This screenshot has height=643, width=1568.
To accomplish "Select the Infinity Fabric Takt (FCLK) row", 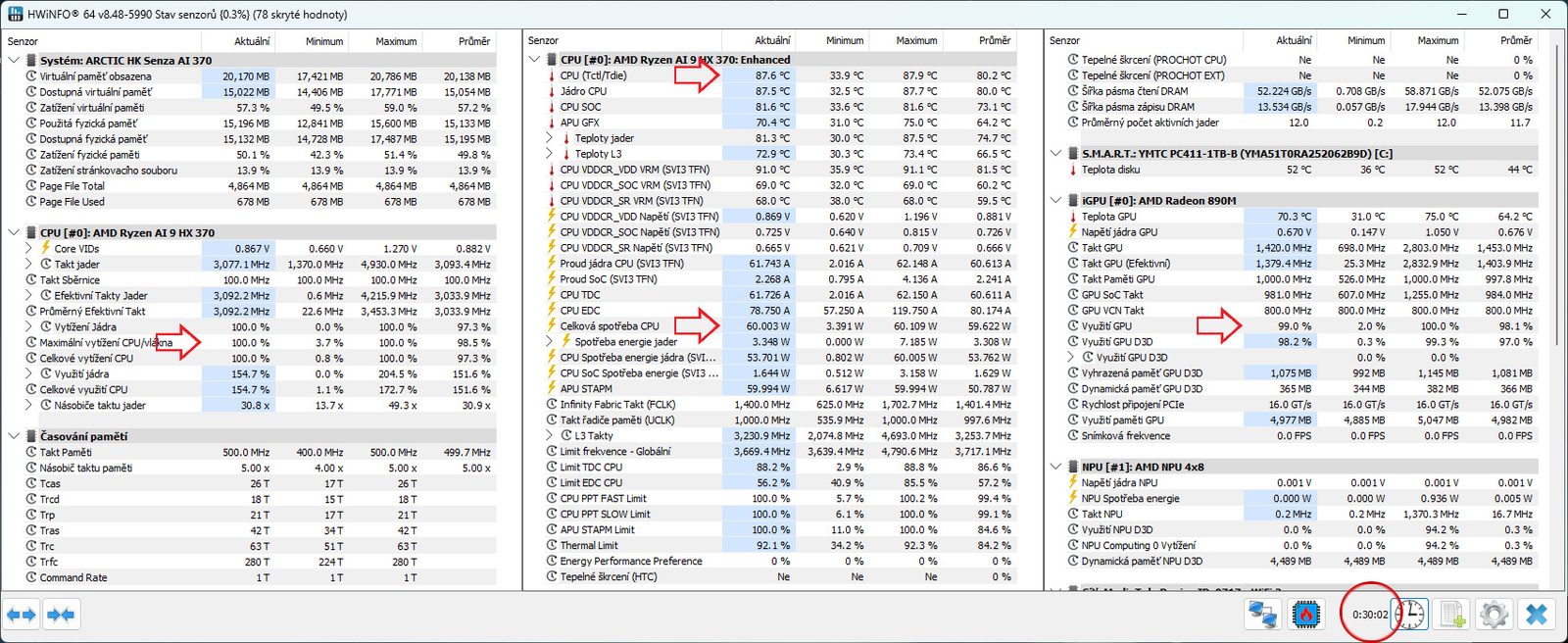I will point(770,405).
